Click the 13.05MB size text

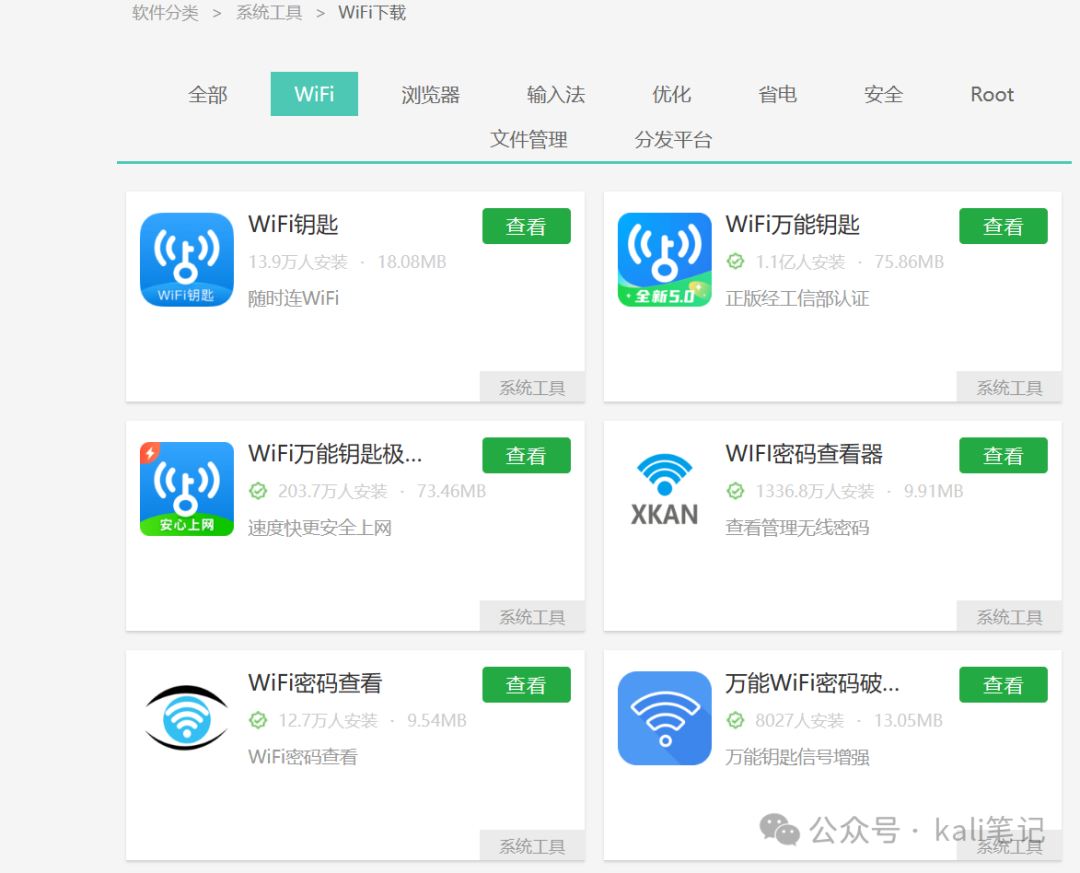908,721
